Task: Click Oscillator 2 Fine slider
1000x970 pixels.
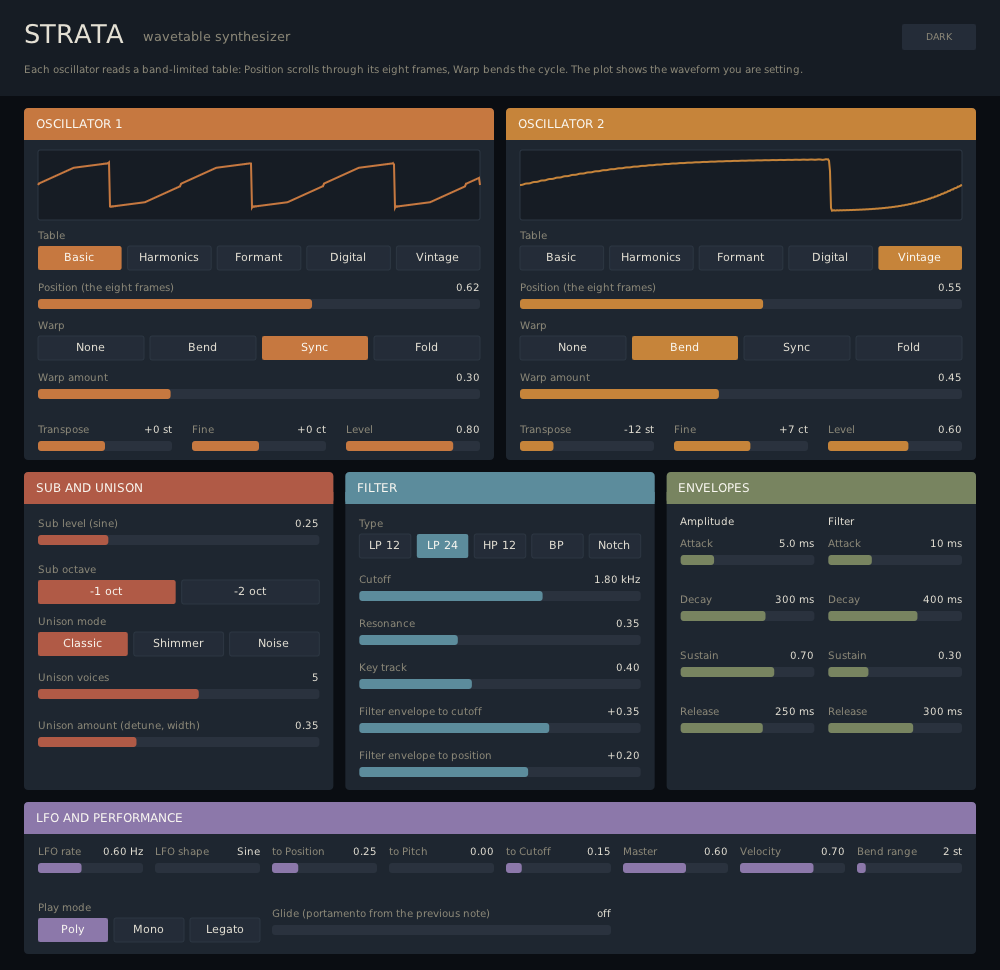Action: point(740,446)
